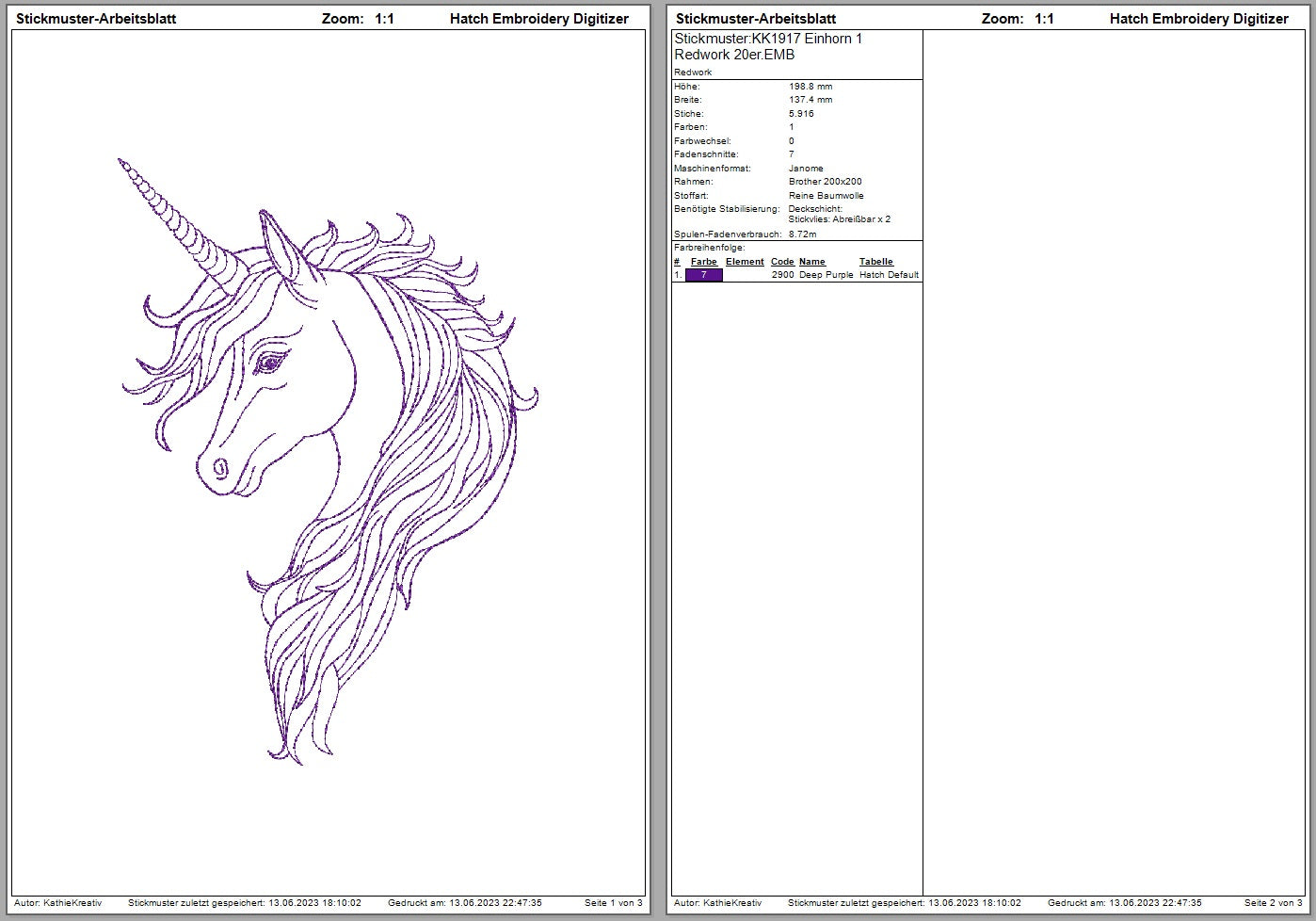Viewport: 1316px width, 921px height.
Task: Click 'Gedruckt am' footer timestamp on page 1
Action: click(x=465, y=903)
